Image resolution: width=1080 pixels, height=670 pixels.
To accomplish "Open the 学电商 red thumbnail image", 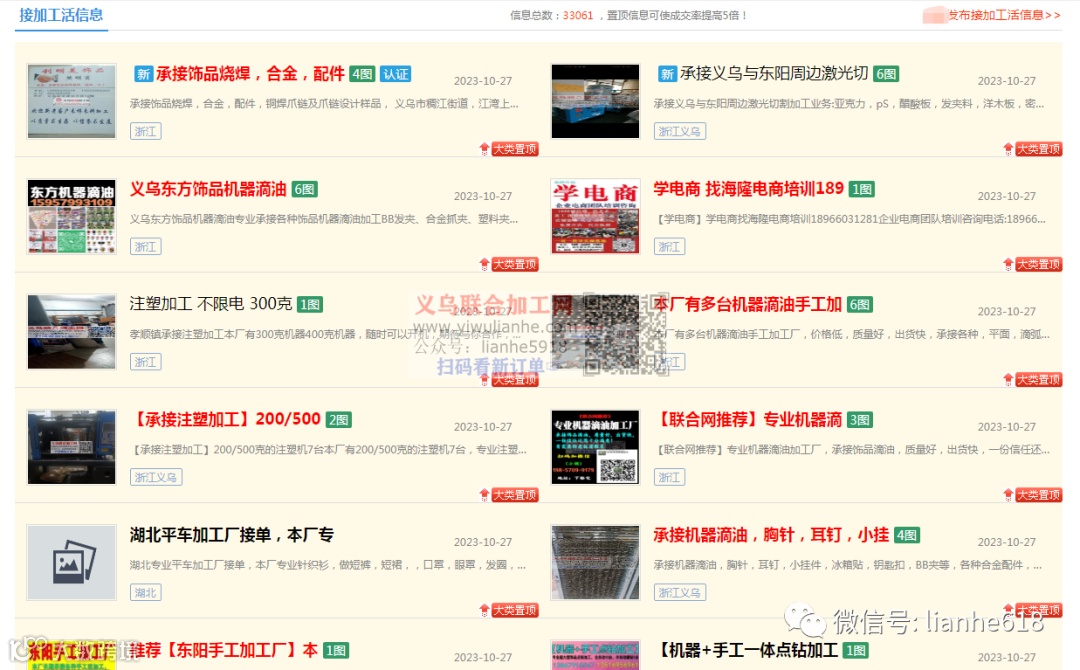I will (596, 216).
